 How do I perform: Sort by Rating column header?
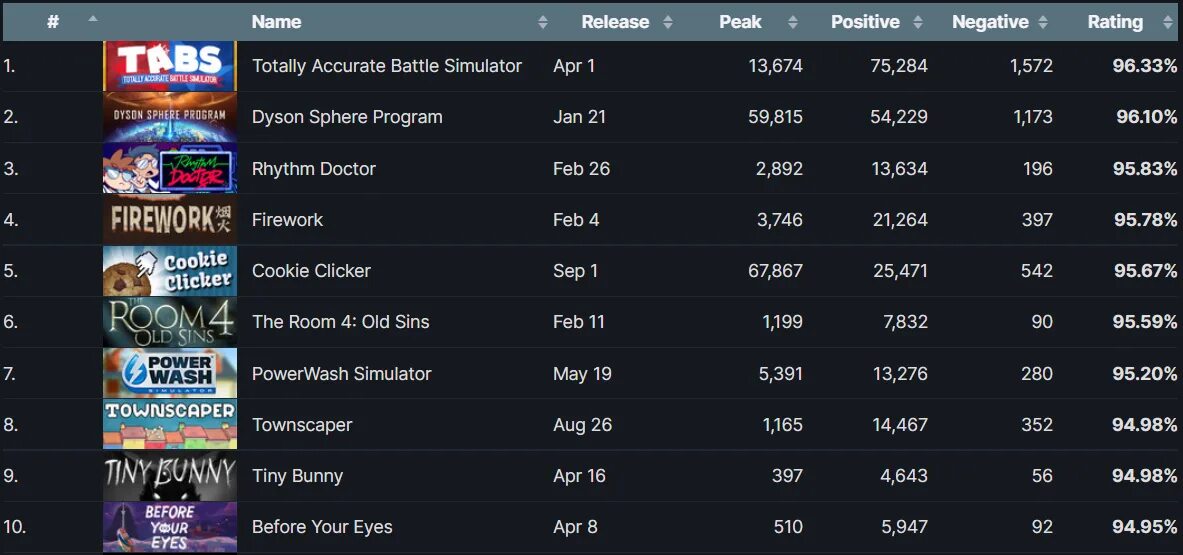(1115, 22)
